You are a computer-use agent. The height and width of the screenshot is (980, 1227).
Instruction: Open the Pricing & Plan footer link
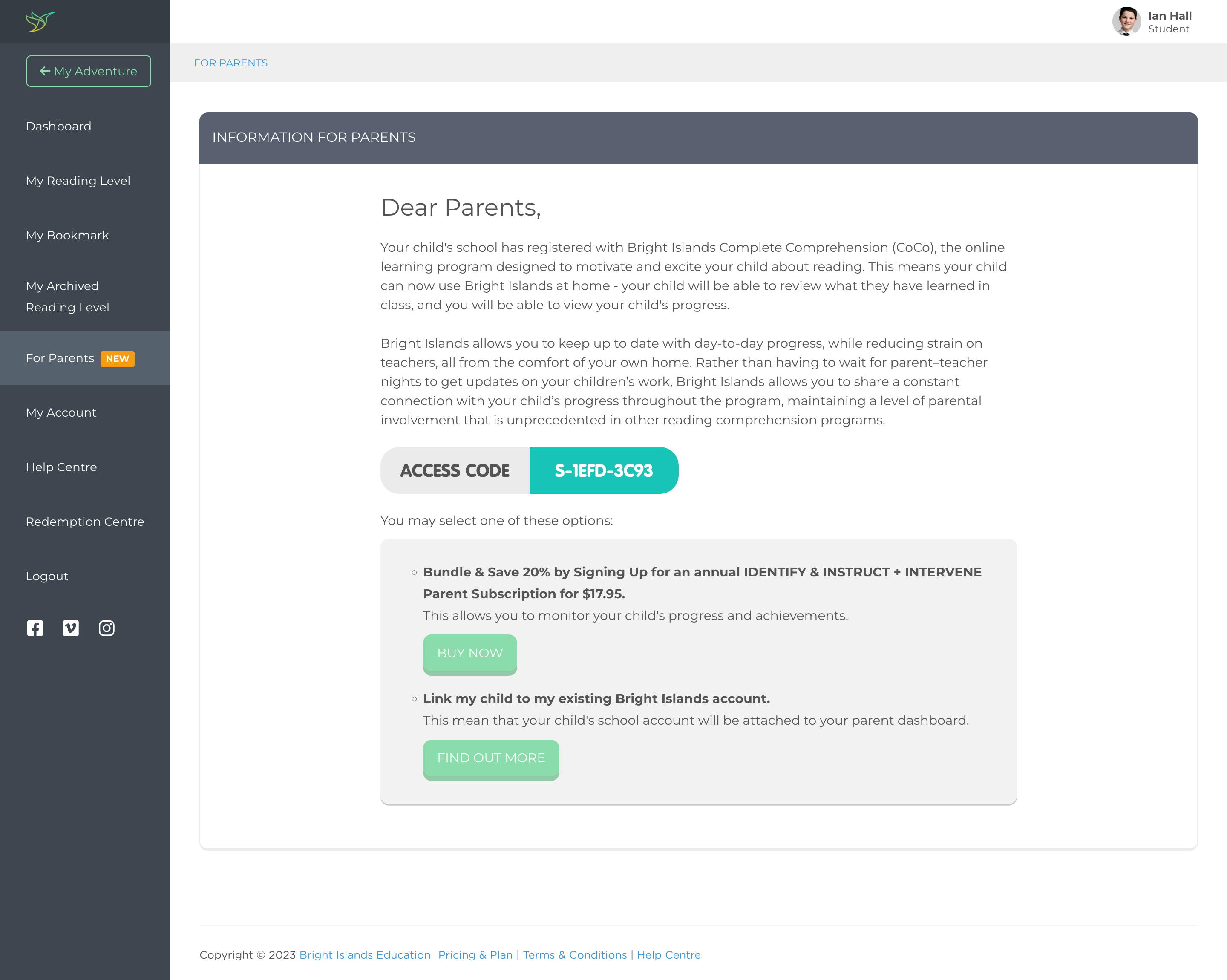[x=475, y=955]
